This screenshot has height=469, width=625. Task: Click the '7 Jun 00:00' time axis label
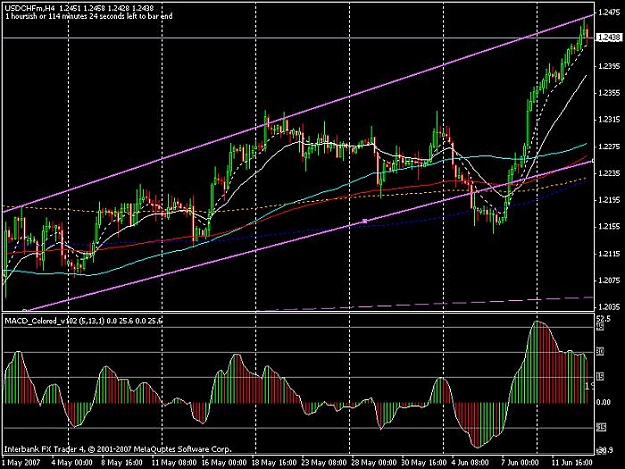[x=521, y=463]
